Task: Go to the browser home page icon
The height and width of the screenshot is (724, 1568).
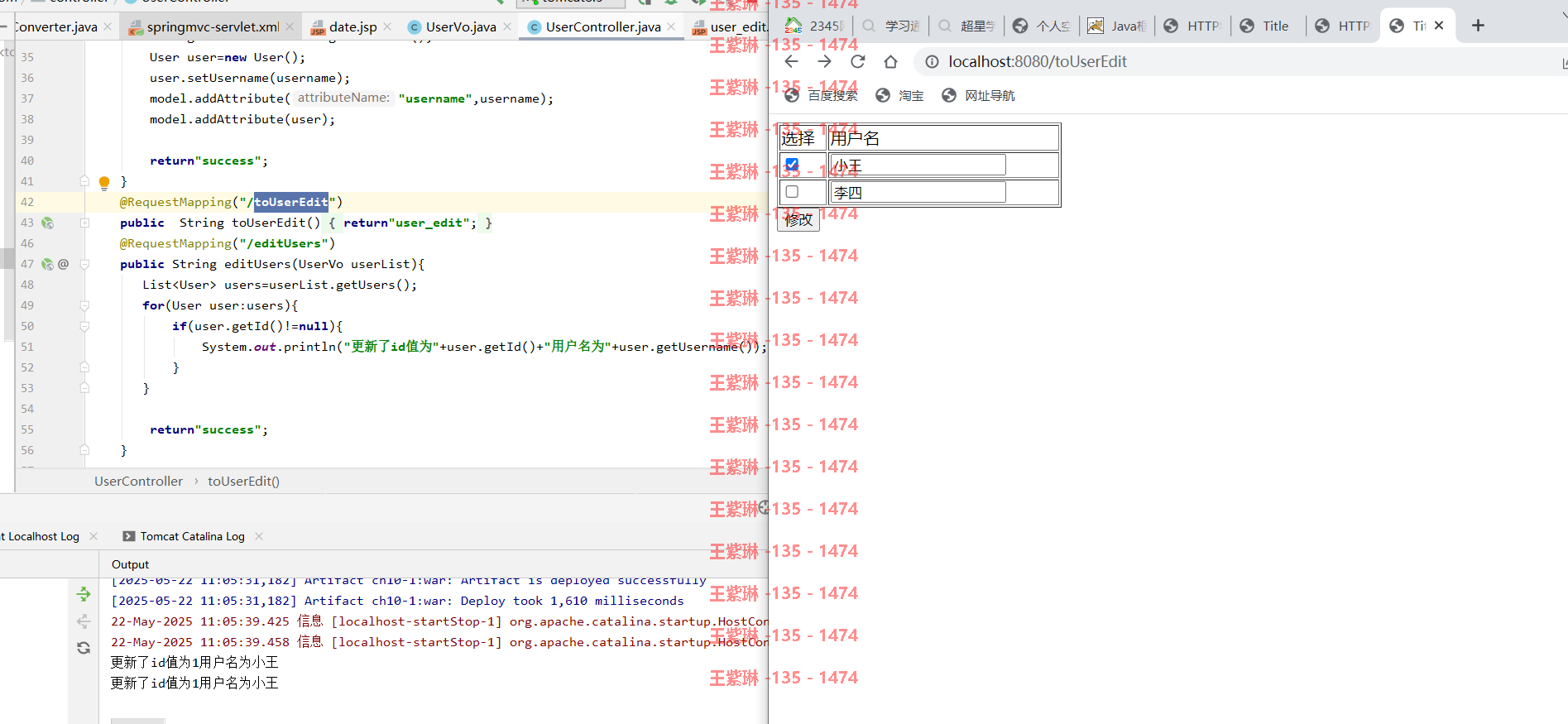Action: 890,62
